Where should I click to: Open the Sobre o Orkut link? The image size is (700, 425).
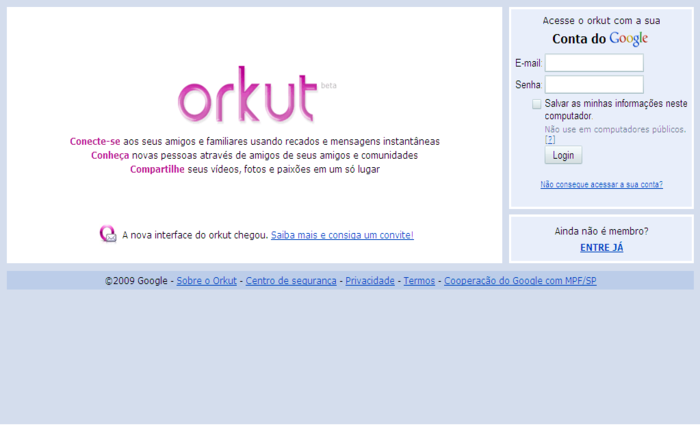click(x=206, y=281)
